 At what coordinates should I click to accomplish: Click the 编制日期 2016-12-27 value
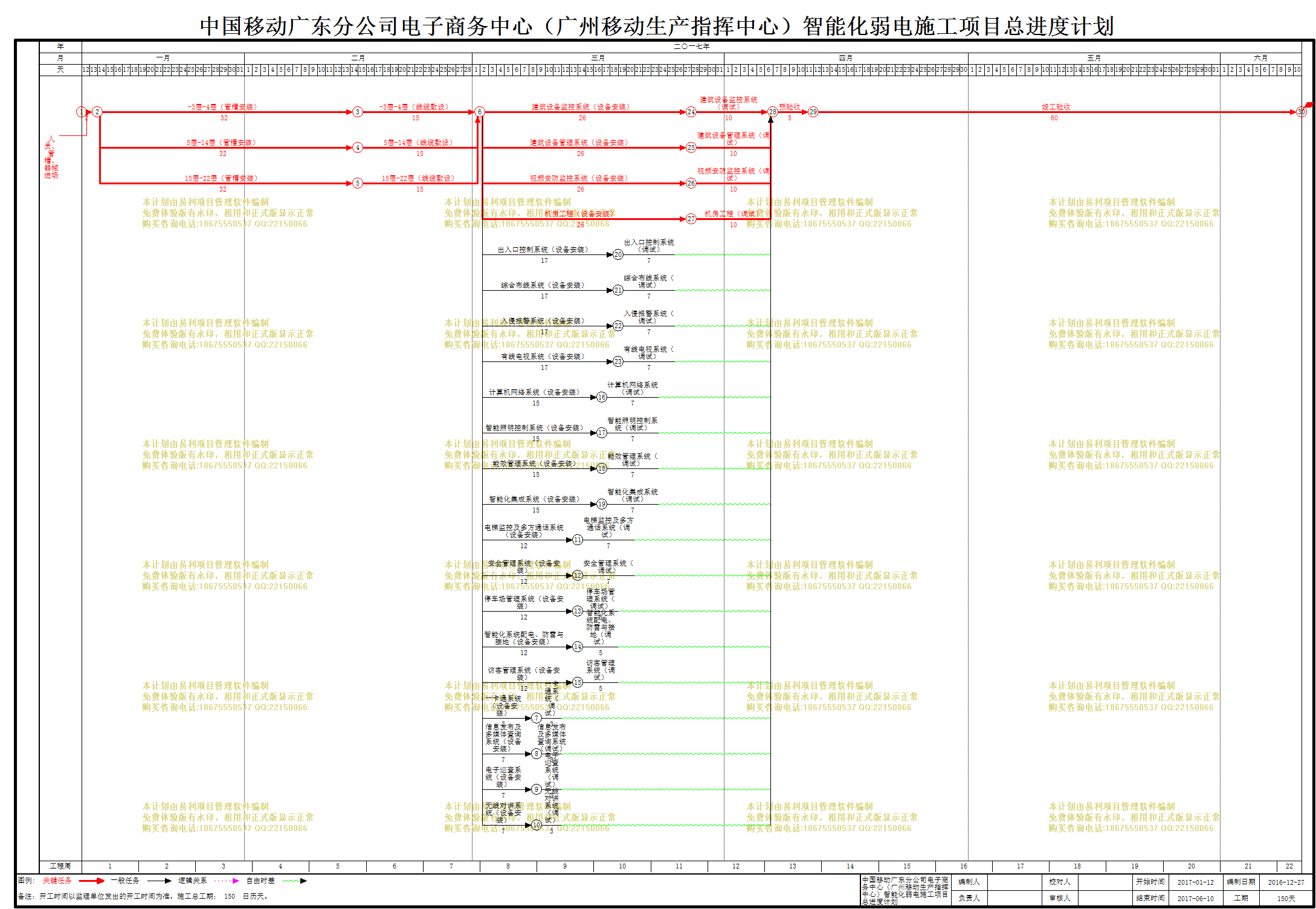(1286, 882)
